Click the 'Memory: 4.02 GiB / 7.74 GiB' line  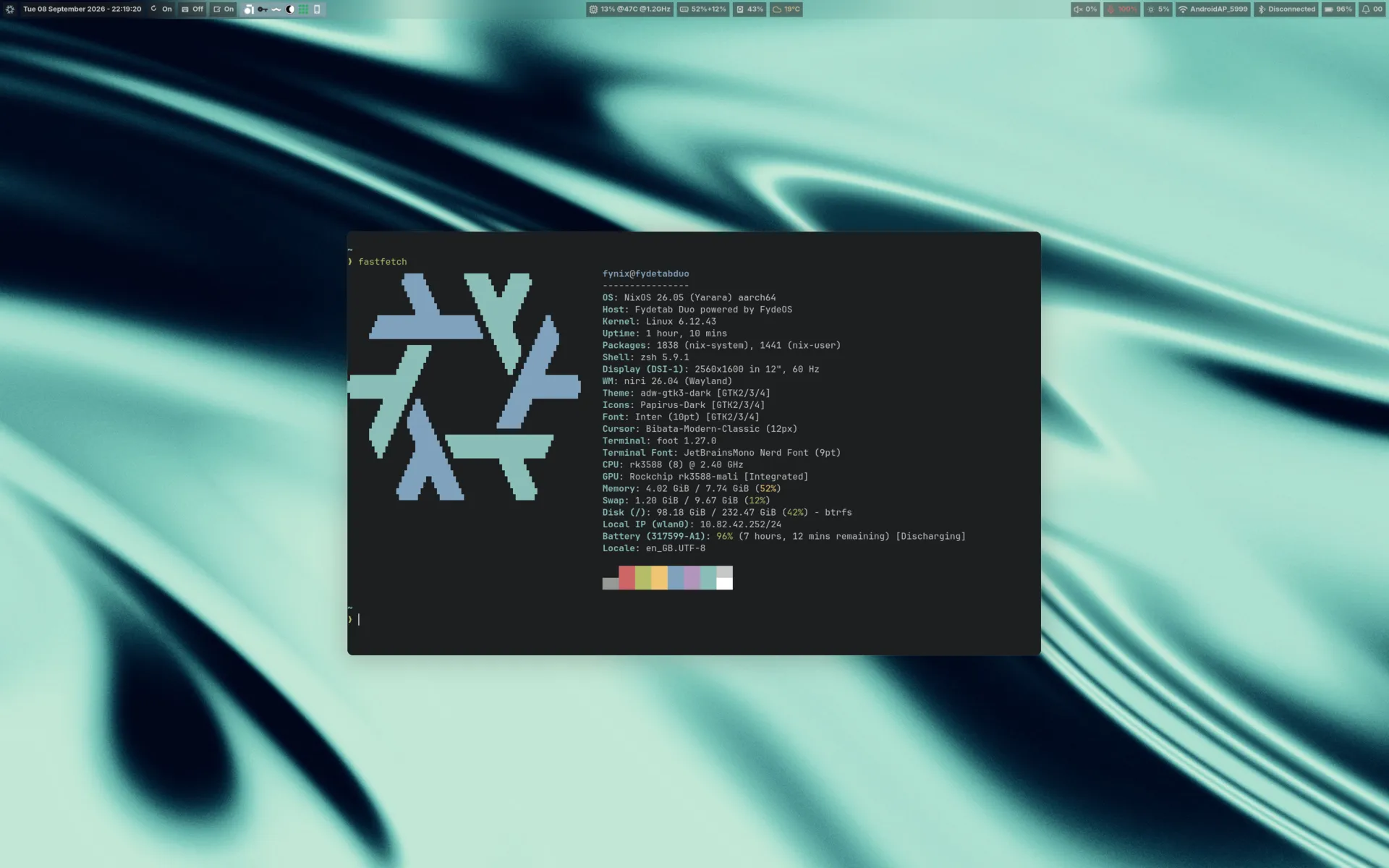pyautogui.click(x=692, y=488)
